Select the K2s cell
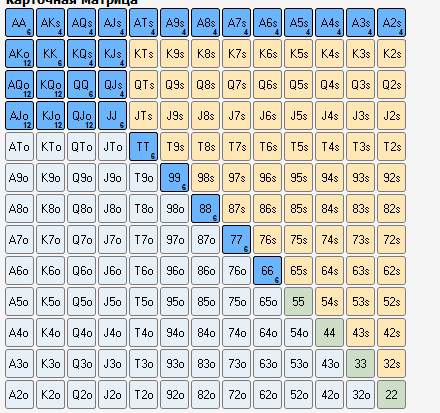Image resolution: width=440 pixels, height=413 pixels. [x=391, y=54]
